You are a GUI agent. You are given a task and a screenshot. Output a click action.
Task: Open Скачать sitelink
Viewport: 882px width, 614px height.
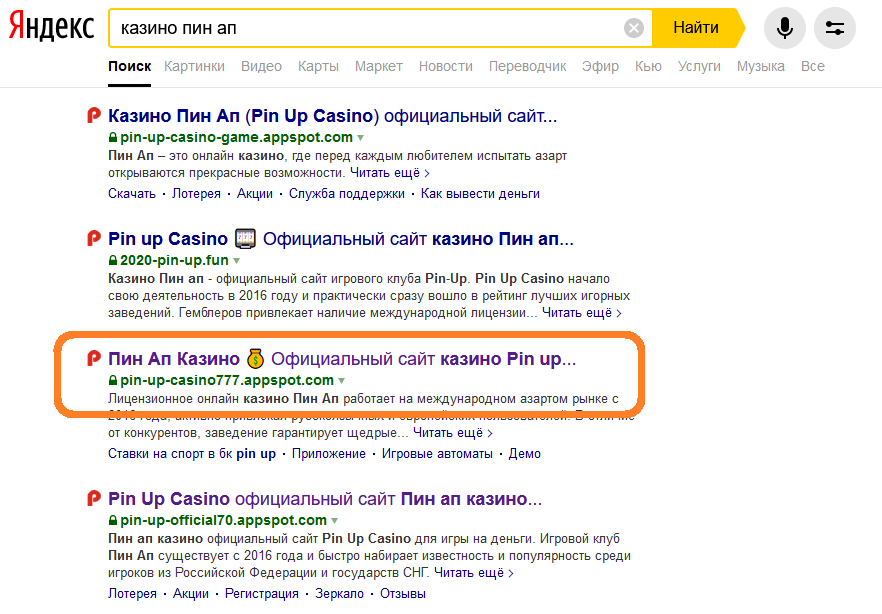click(x=132, y=194)
